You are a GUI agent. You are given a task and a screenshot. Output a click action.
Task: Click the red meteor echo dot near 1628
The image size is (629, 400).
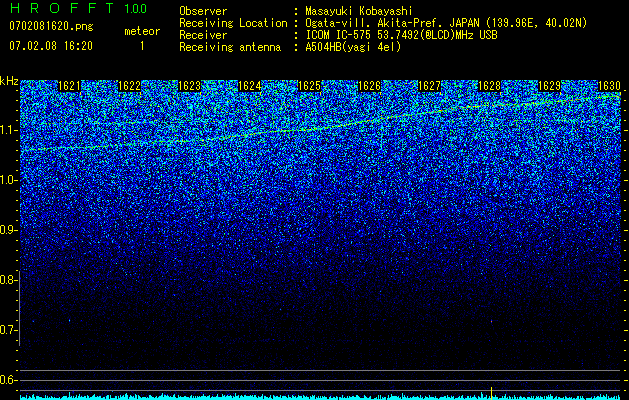pos(491,321)
